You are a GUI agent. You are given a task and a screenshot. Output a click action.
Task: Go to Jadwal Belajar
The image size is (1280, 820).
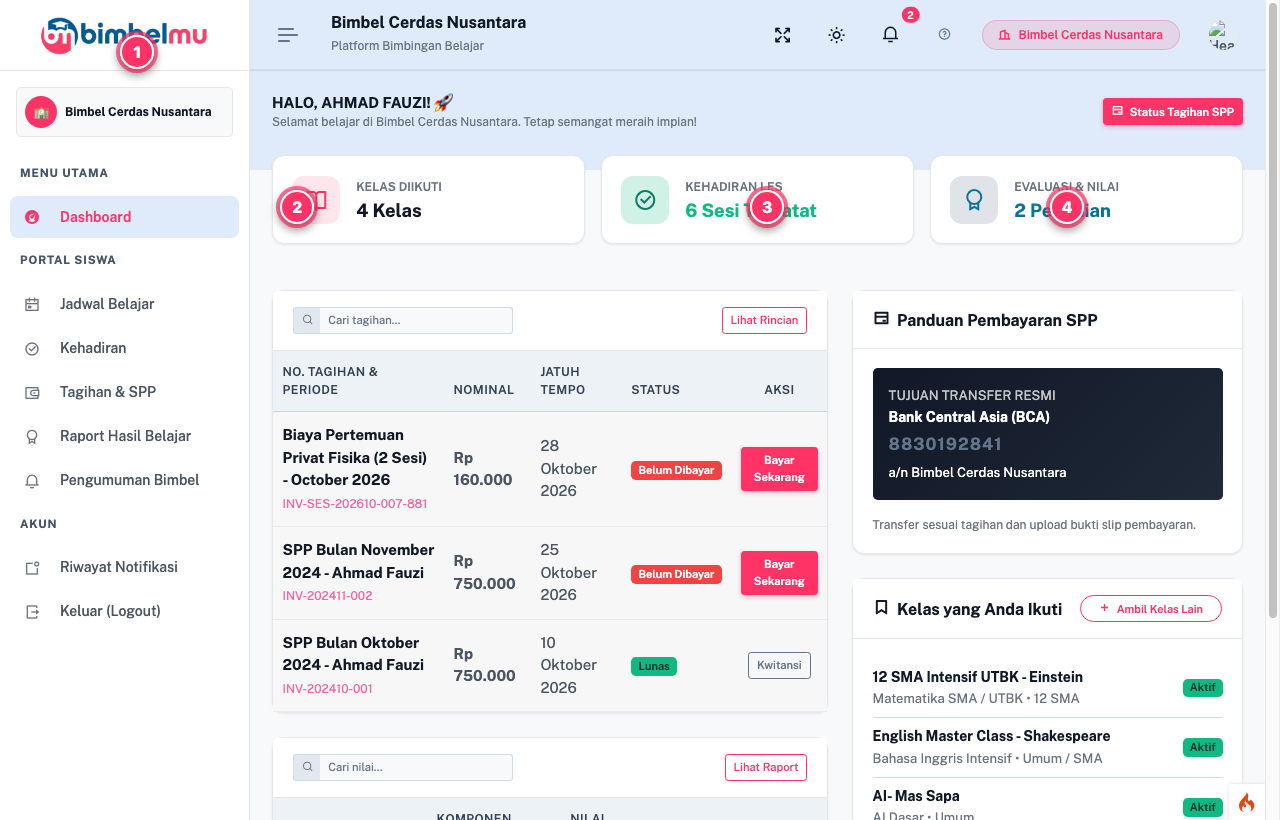pyautogui.click(x=124, y=304)
